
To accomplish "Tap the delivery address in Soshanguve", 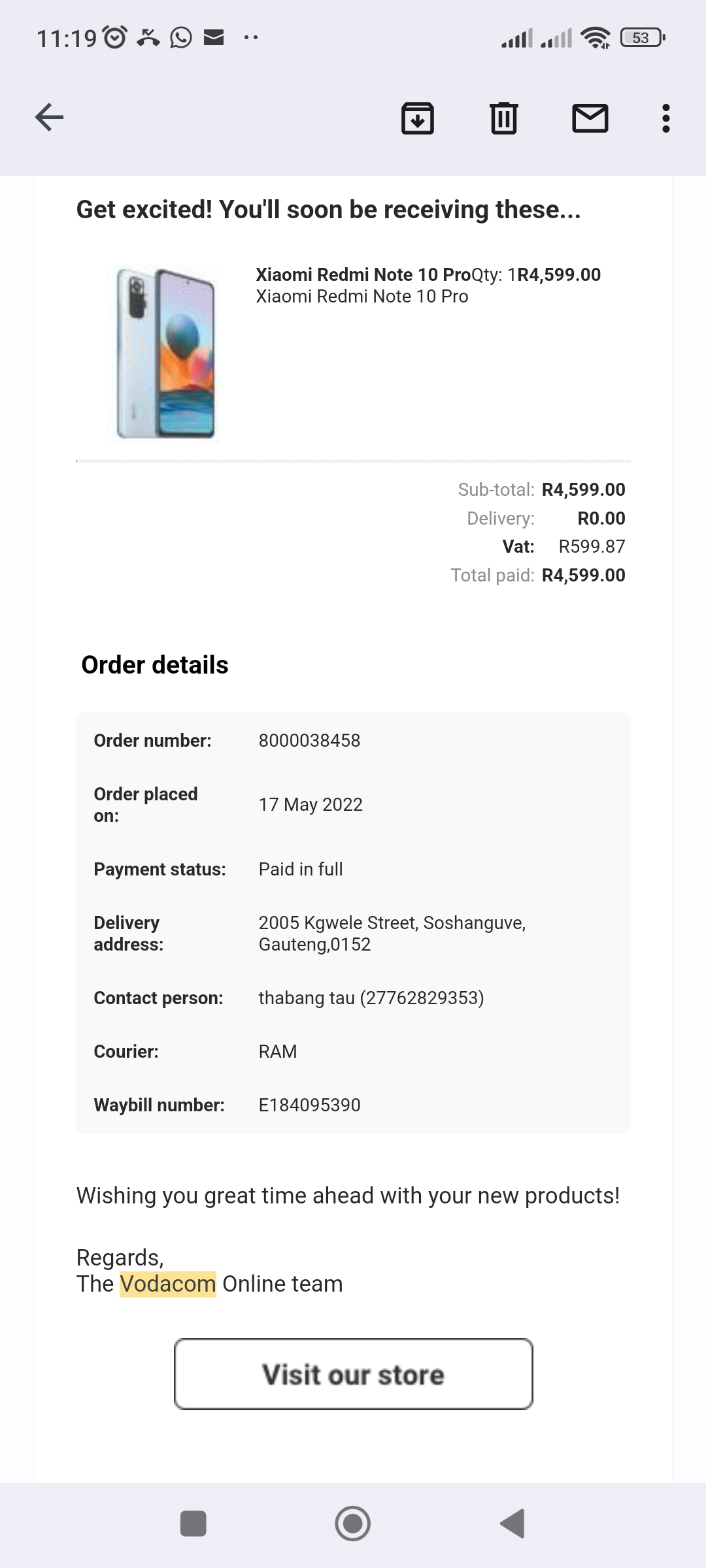I will (x=392, y=932).
